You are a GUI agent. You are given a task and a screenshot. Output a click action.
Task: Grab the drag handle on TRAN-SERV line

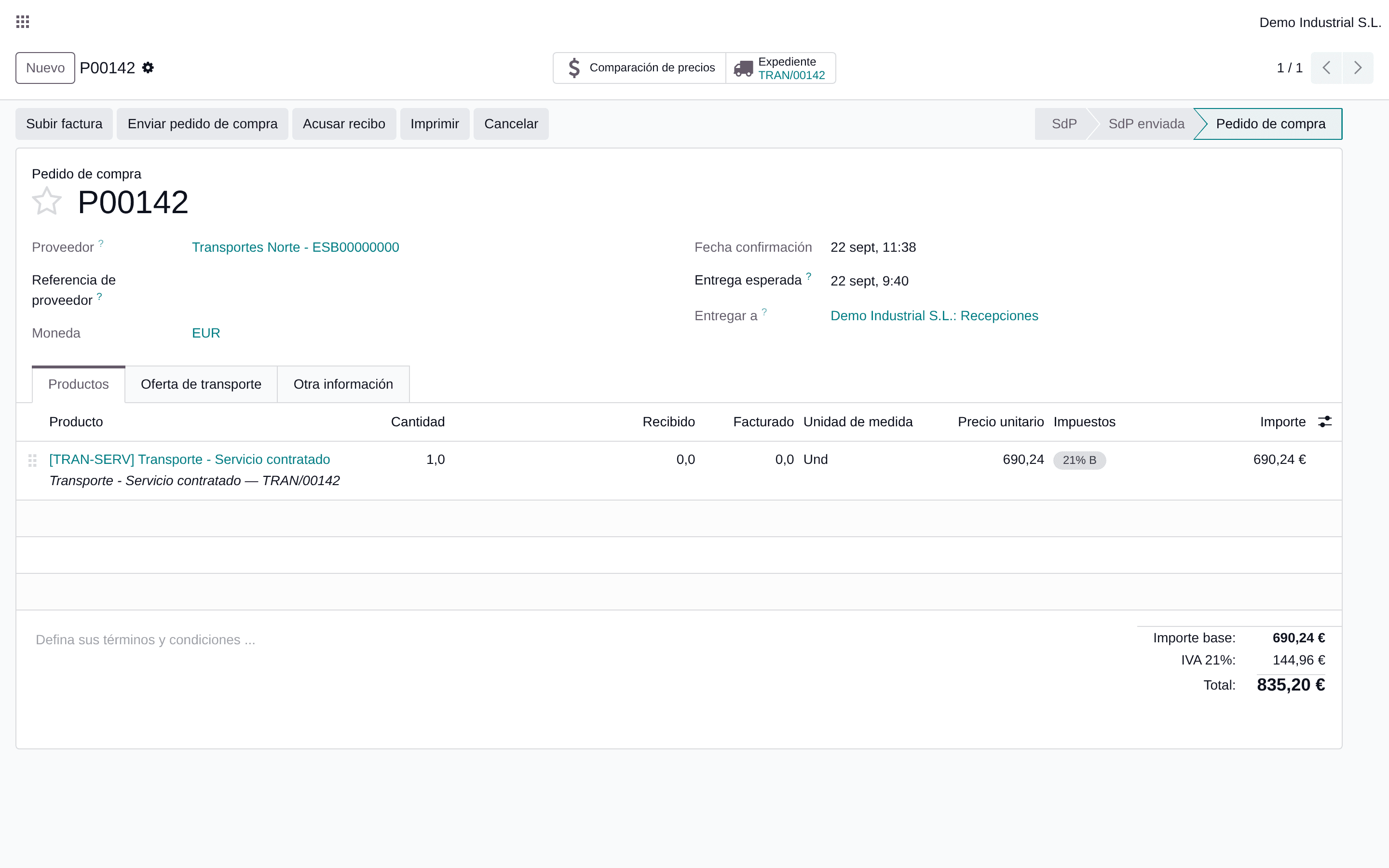[x=33, y=461]
